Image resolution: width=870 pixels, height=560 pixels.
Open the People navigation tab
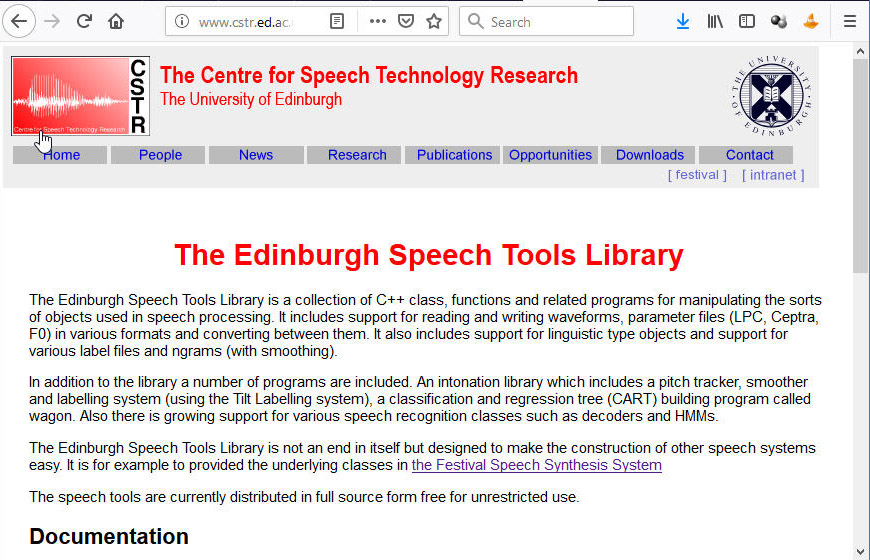[x=160, y=155]
